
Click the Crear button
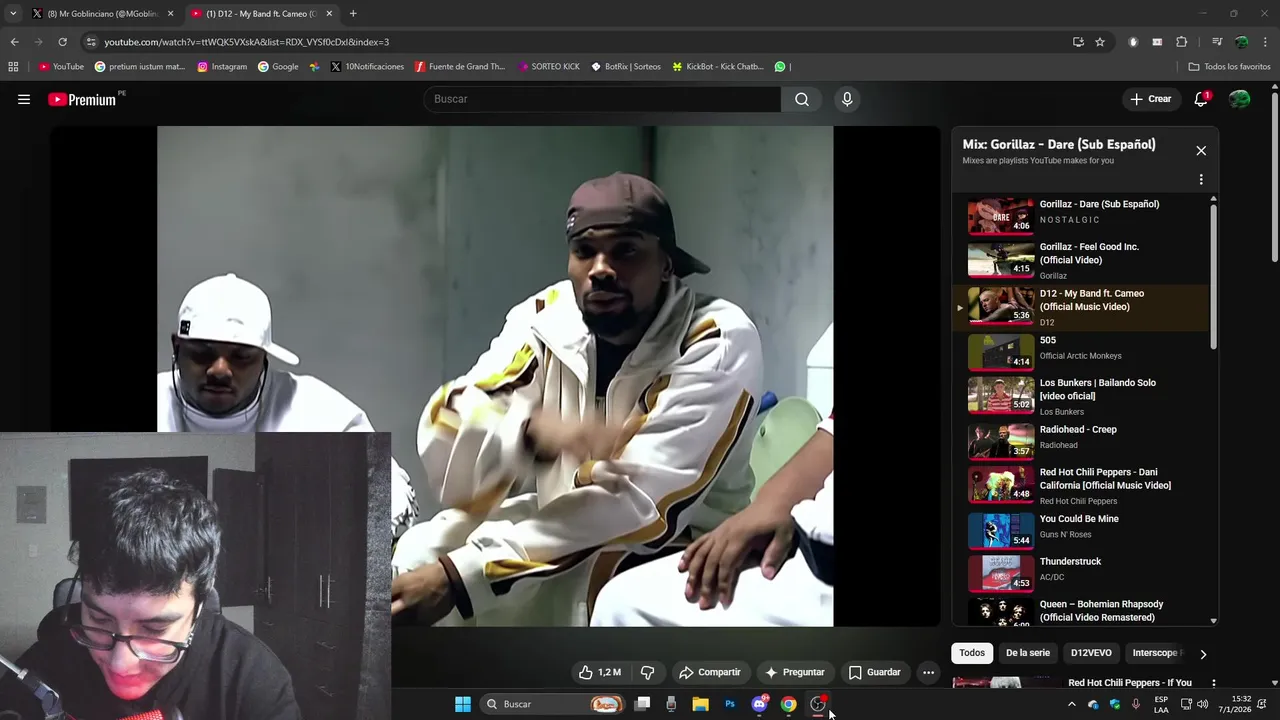(1150, 99)
